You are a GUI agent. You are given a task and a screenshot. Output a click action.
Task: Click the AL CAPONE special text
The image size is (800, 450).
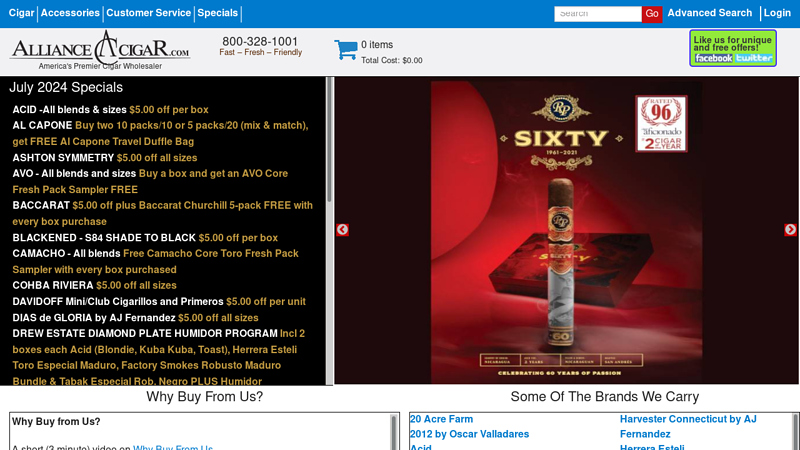160,133
